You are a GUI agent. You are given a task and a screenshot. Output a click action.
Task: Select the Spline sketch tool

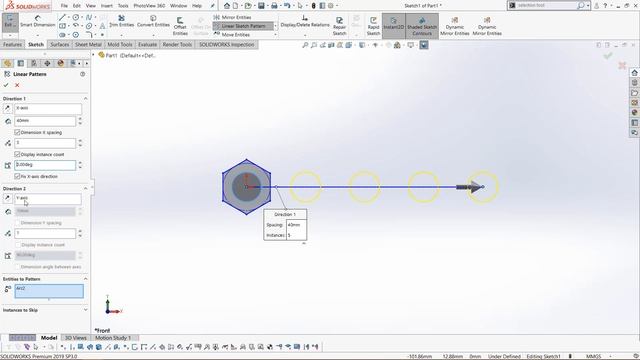click(x=89, y=17)
